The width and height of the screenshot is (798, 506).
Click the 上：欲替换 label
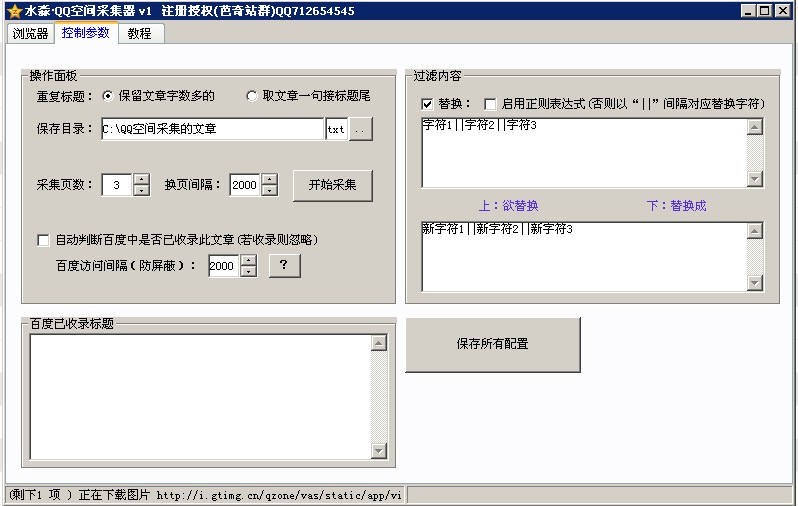(x=508, y=206)
